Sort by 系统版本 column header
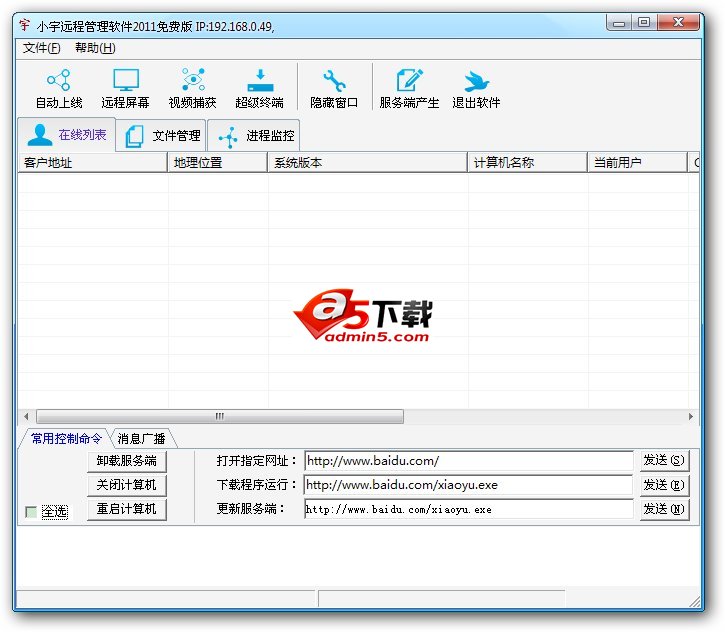Screen dimensions: 725x632 [367, 163]
